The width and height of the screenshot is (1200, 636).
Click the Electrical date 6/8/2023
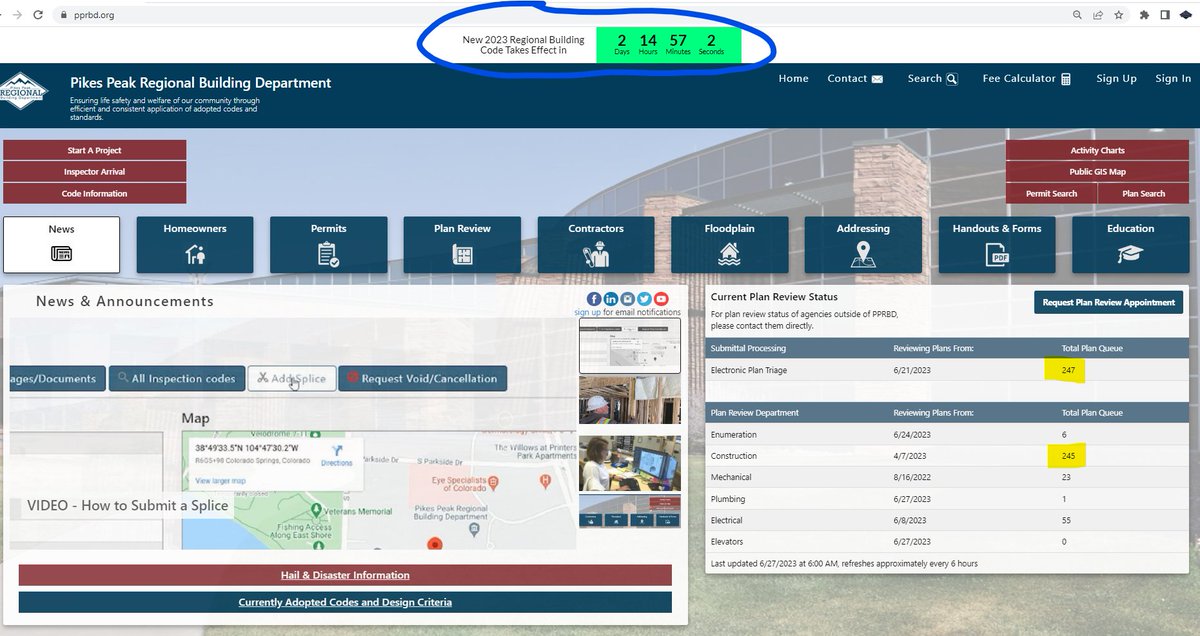coord(910,520)
